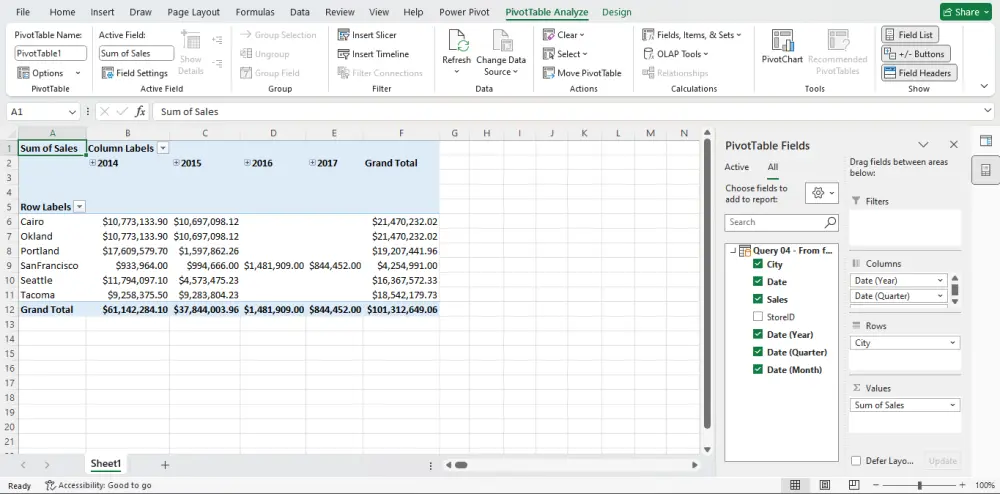Screen dimensions: 1000x494
Task: Expand the 2014 column group
Action: coord(92,163)
